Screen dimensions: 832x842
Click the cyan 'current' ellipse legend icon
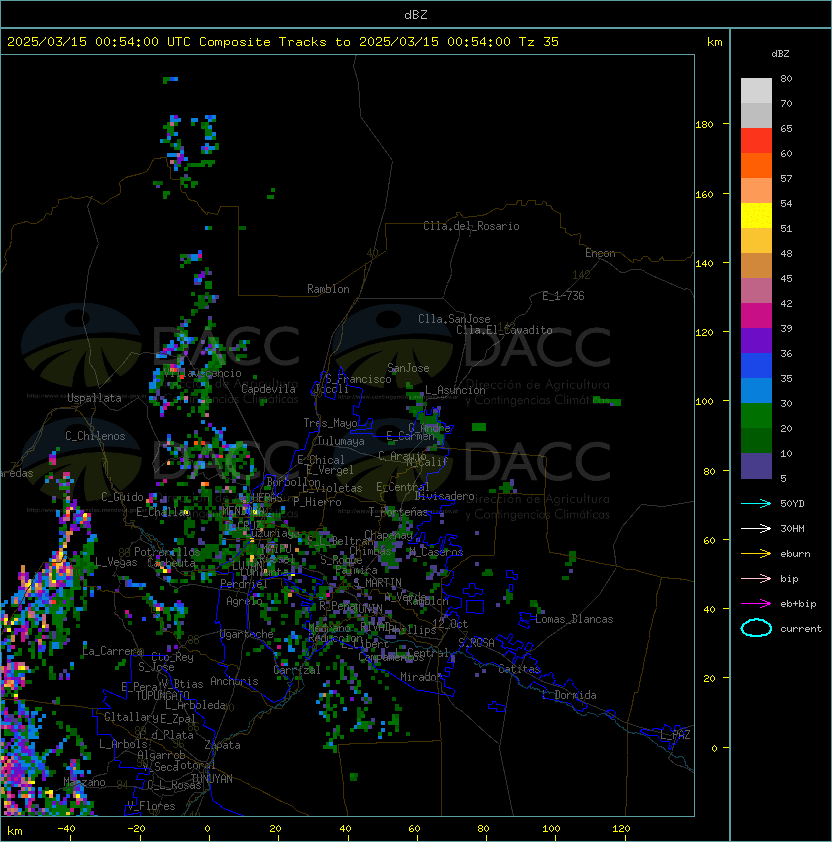(756, 628)
